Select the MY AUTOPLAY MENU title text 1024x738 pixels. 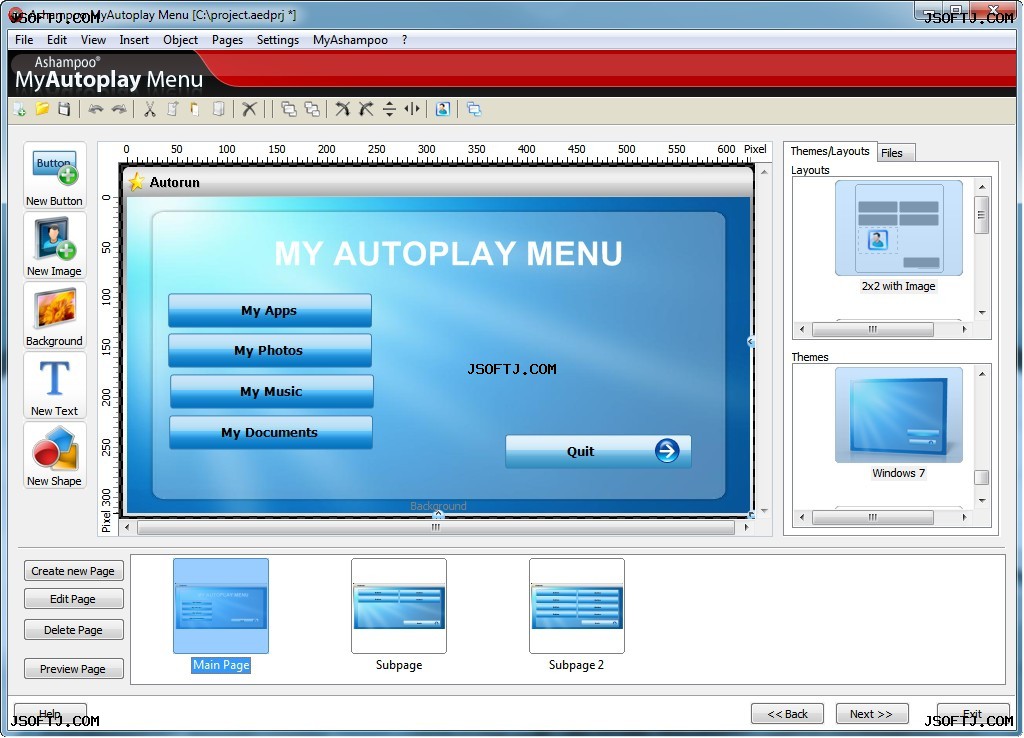point(449,253)
